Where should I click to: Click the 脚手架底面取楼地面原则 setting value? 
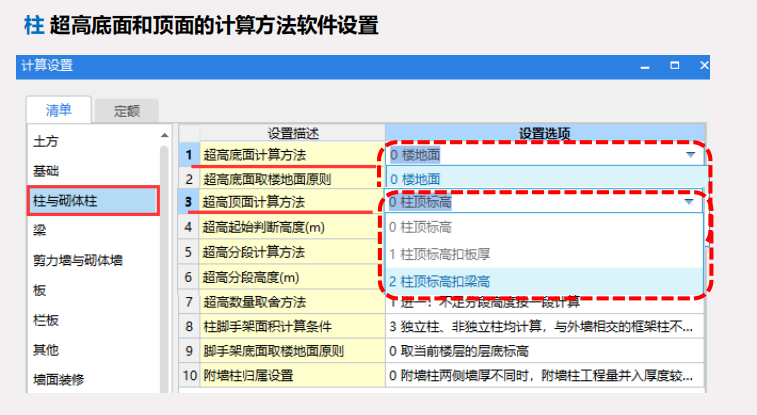click(545, 351)
